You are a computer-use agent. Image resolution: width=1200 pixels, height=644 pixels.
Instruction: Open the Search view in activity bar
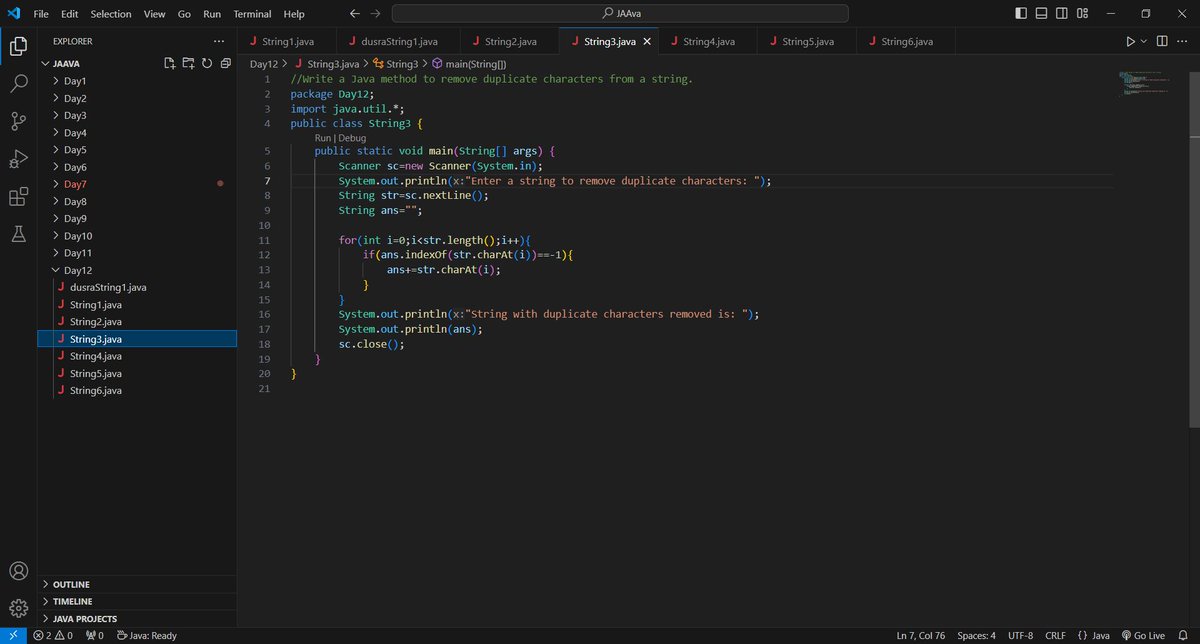click(18, 84)
